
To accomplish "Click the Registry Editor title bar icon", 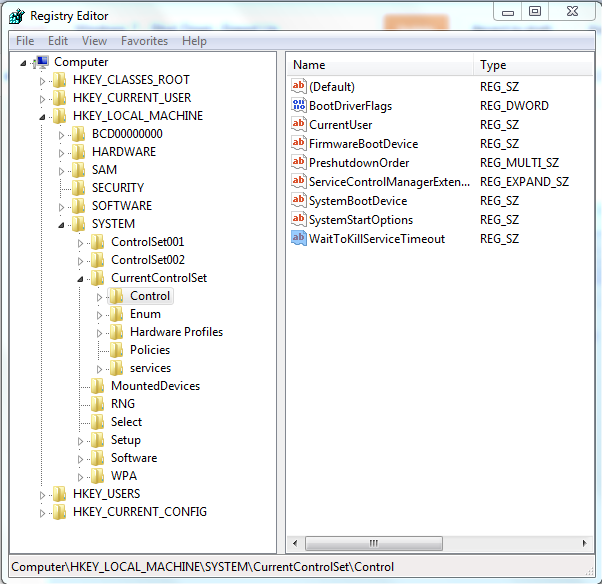I will pos(17,16).
